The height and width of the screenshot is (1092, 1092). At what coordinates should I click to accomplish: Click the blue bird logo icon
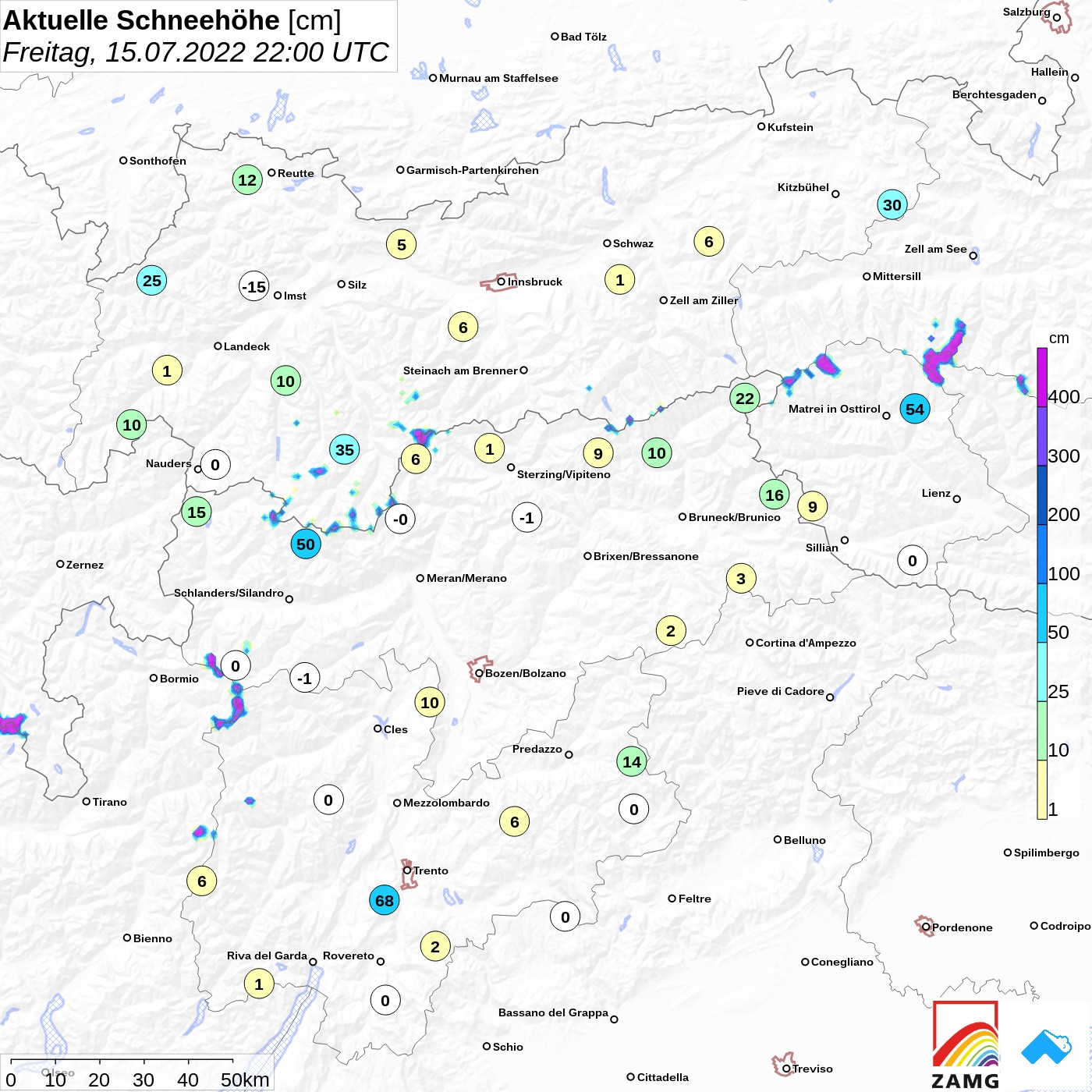1047,1047
